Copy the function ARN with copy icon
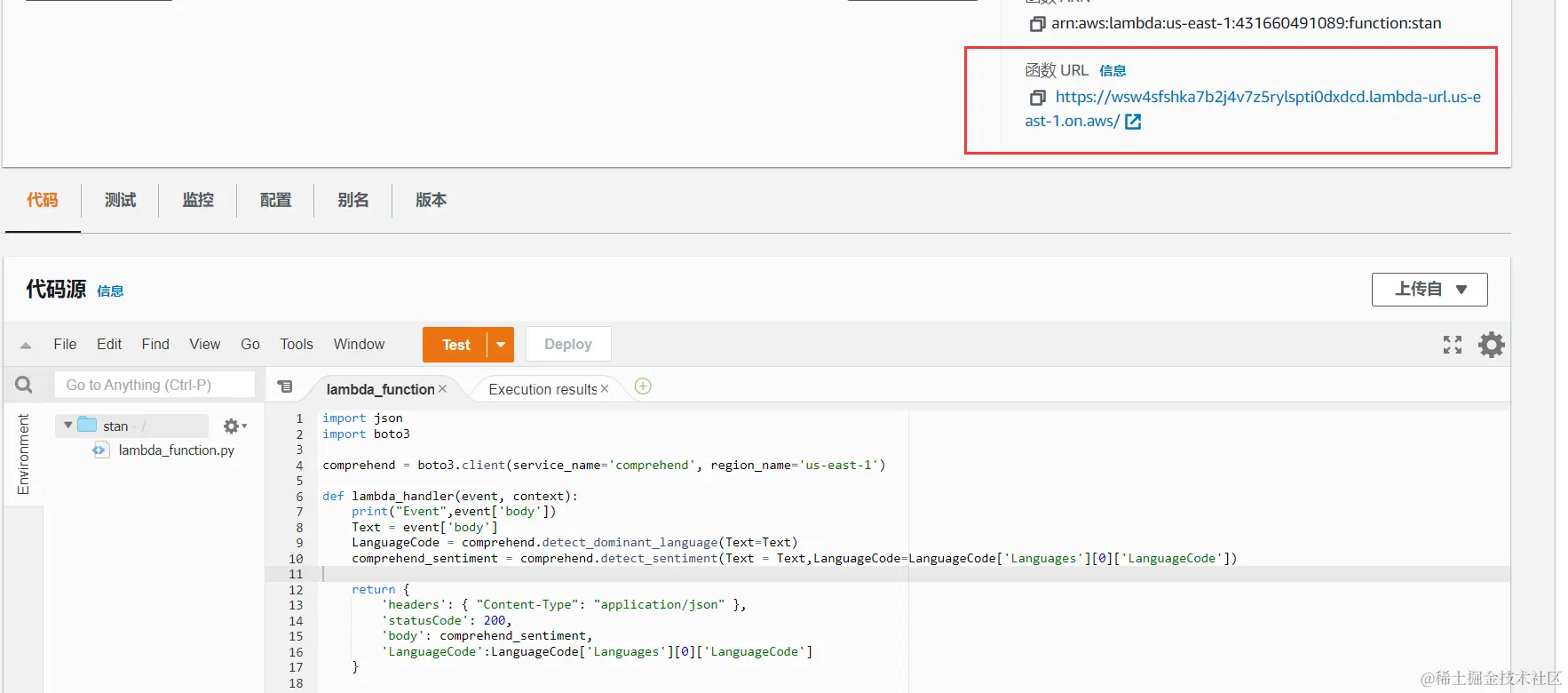 point(1036,24)
